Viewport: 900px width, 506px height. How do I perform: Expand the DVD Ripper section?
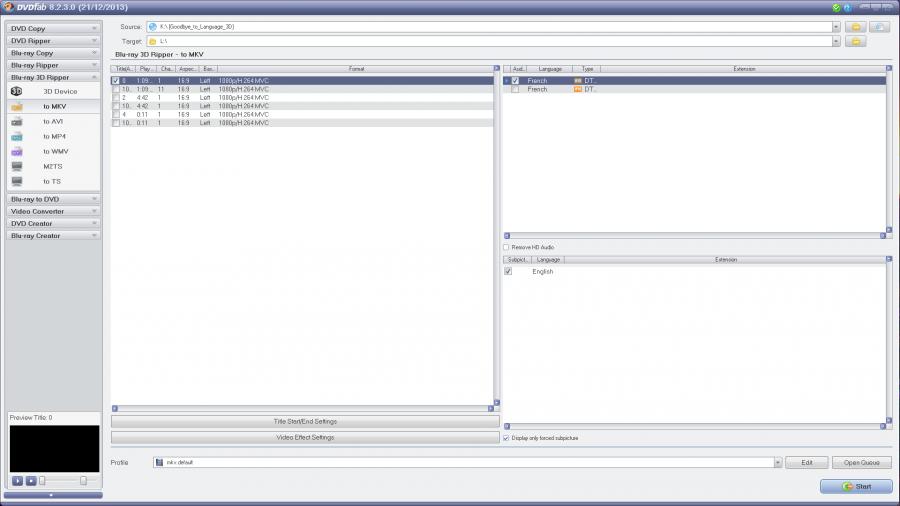tap(53, 41)
